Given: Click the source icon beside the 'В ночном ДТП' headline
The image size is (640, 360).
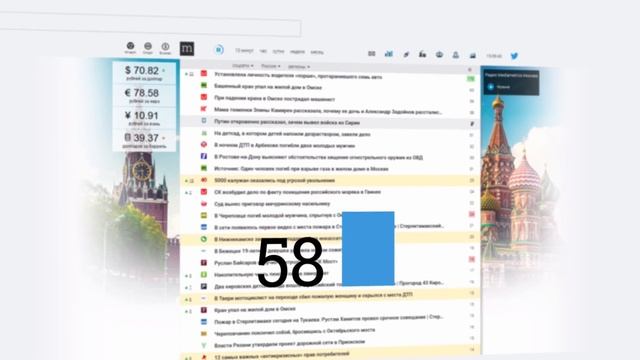Looking at the screenshot, I should 204,144.
